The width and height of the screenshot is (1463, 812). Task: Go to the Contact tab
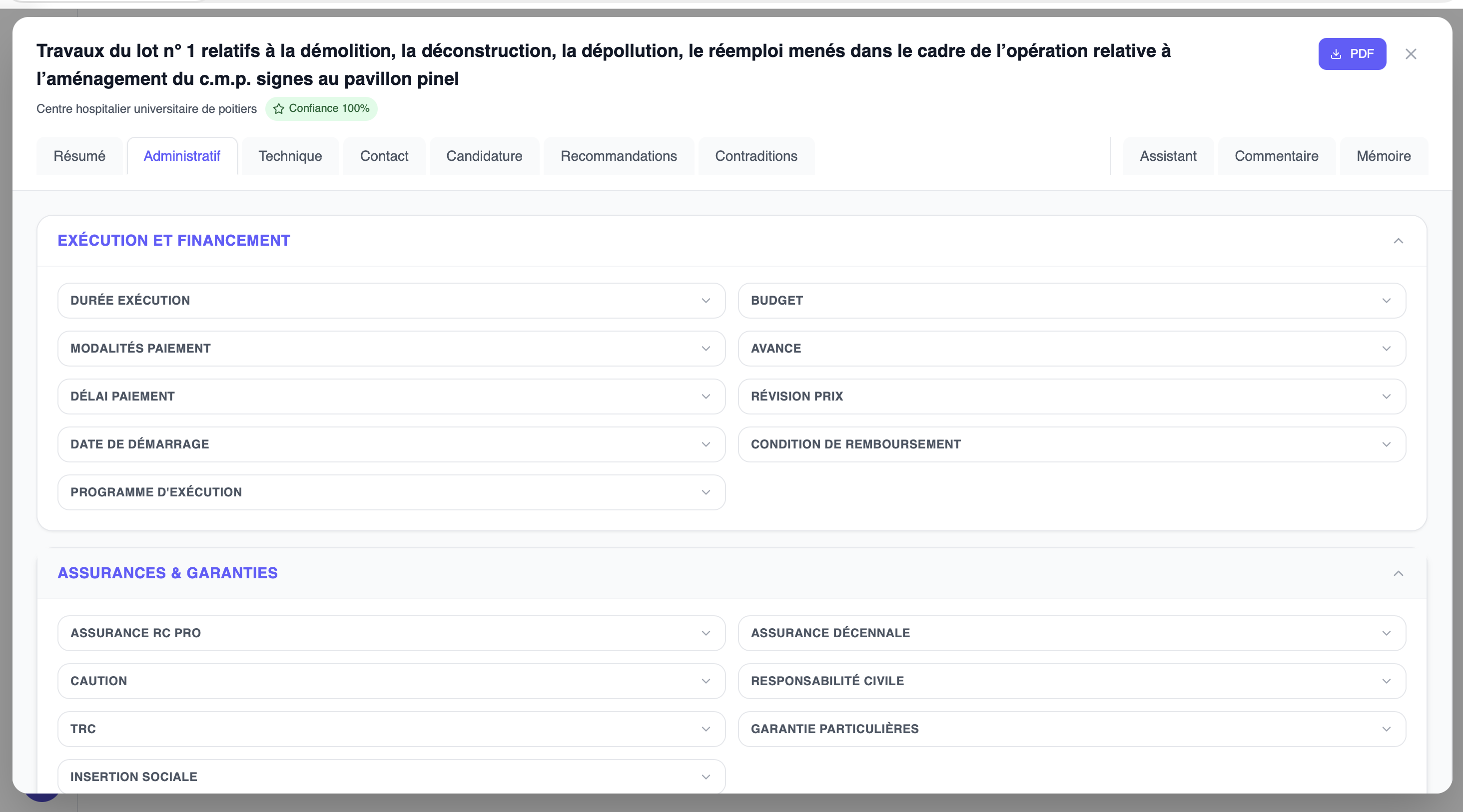pyautogui.click(x=385, y=156)
